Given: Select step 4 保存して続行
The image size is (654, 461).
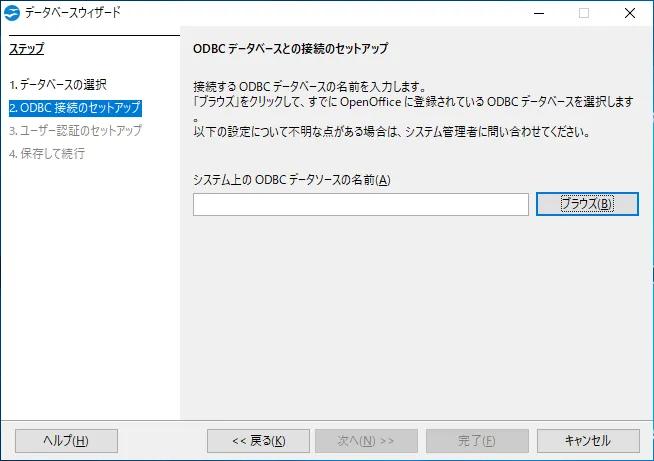Looking at the screenshot, I should tap(46, 153).
